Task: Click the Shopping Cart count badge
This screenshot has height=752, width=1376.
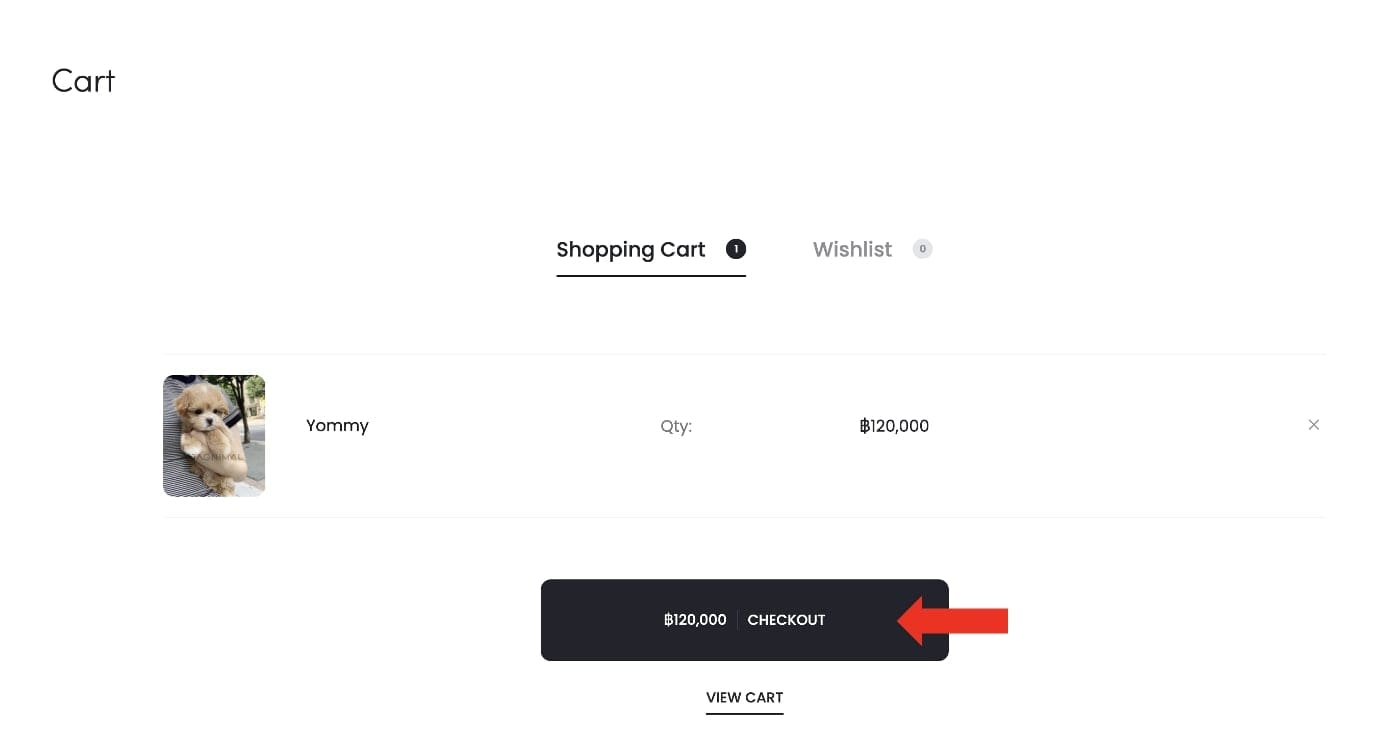Action: pyautogui.click(x=736, y=249)
